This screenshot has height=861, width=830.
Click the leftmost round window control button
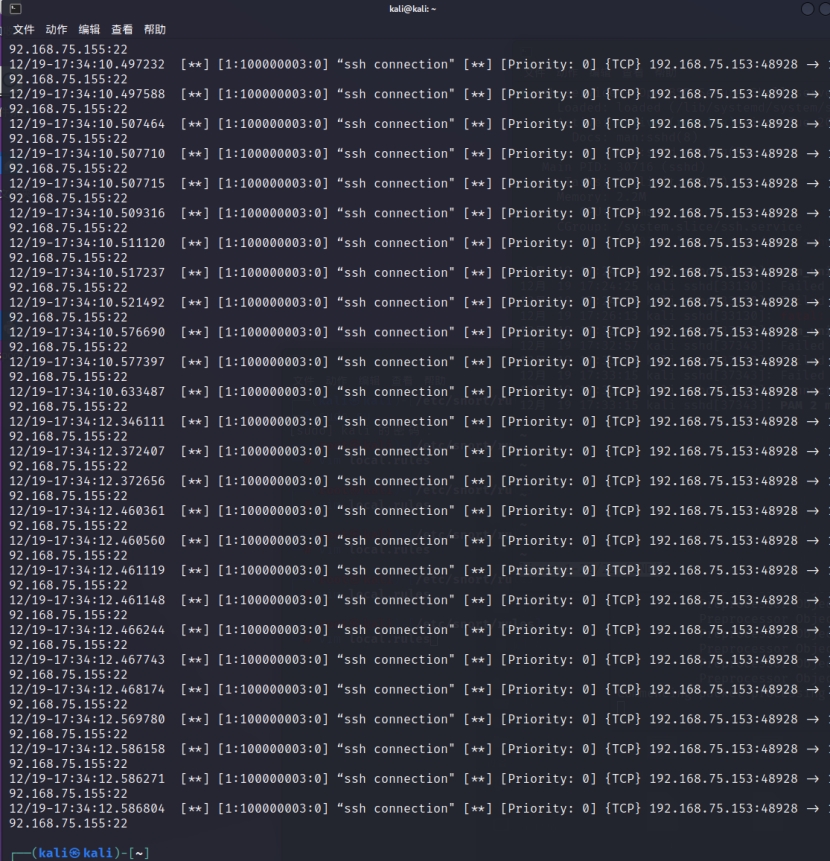coord(808,9)
